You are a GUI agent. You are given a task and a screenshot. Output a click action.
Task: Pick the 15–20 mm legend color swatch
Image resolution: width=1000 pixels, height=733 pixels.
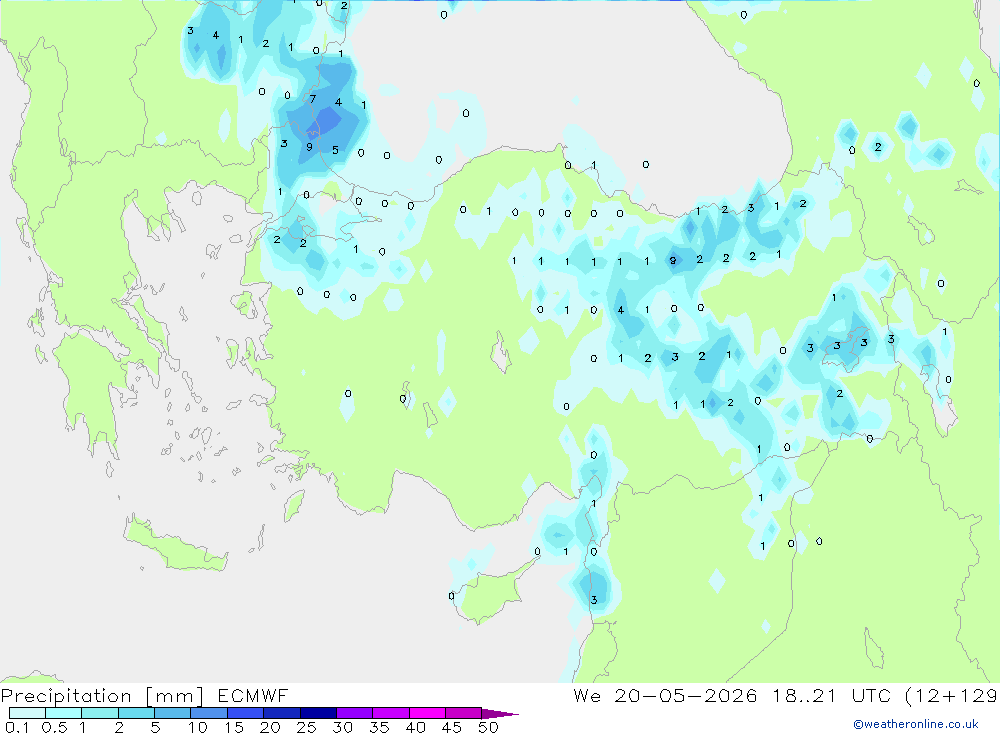point(246,713)
